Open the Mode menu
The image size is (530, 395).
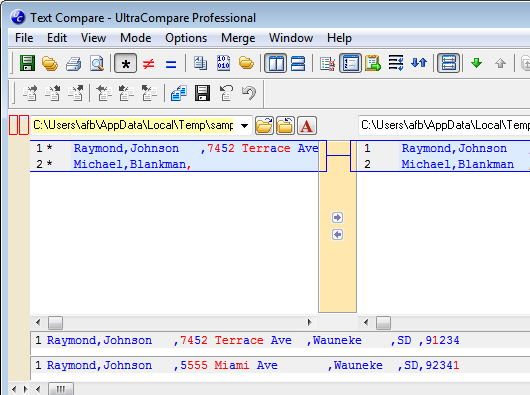pyautogui.click(x=136, y=38)
